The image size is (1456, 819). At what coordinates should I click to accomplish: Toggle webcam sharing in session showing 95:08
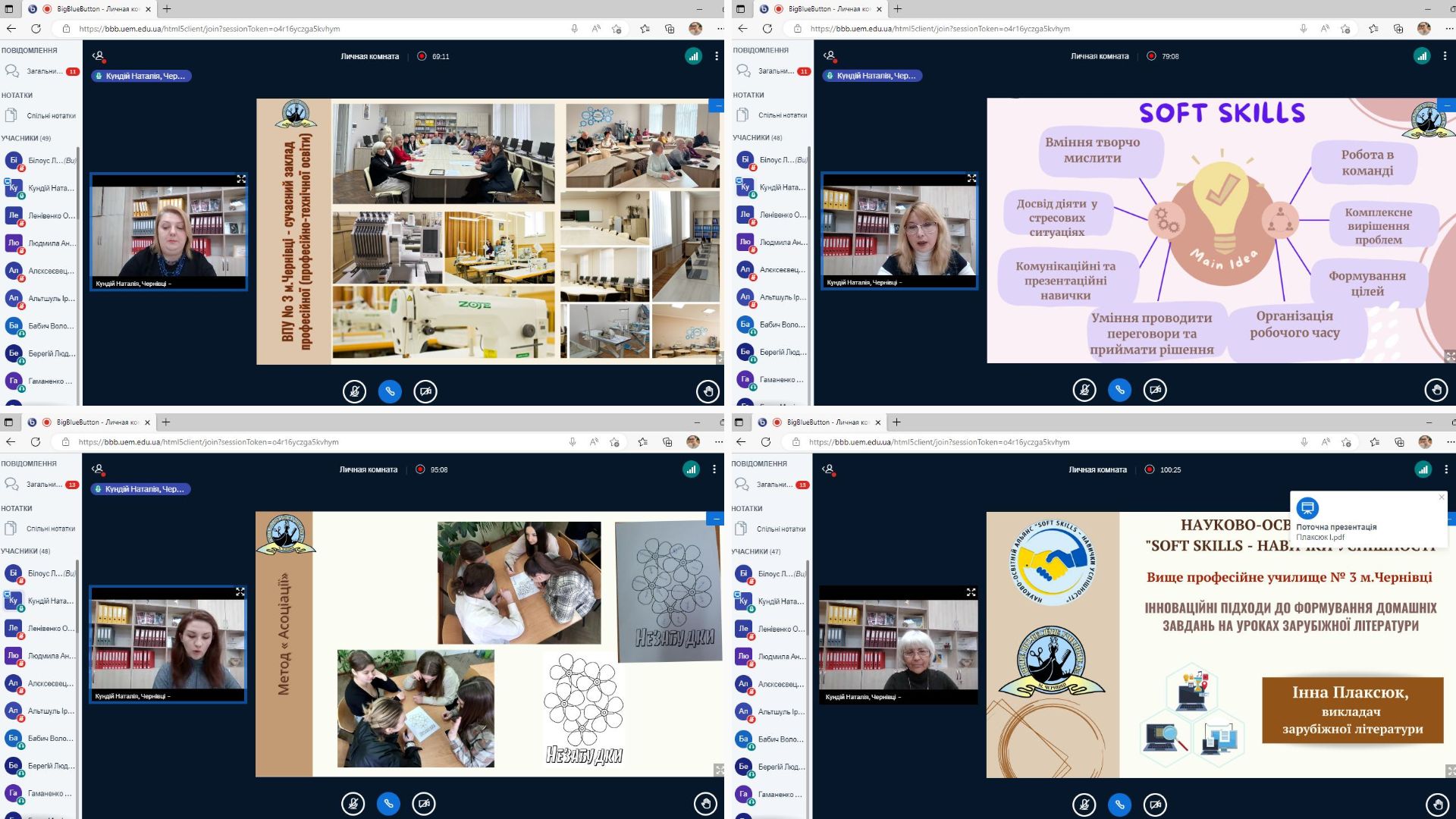pyautogui.click(x=424, y=803)
